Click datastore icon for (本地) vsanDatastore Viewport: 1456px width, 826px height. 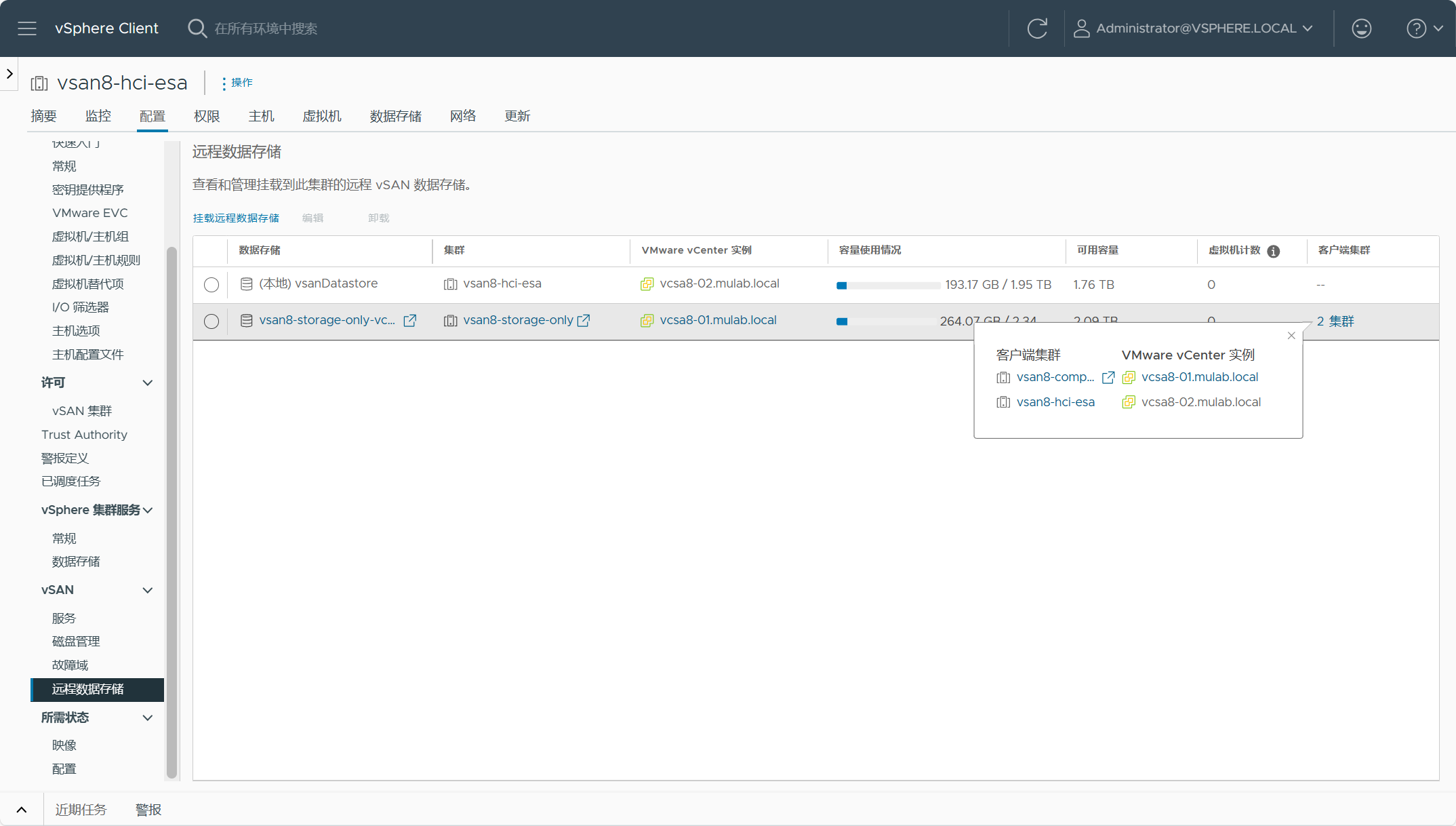tap(247, 284)
